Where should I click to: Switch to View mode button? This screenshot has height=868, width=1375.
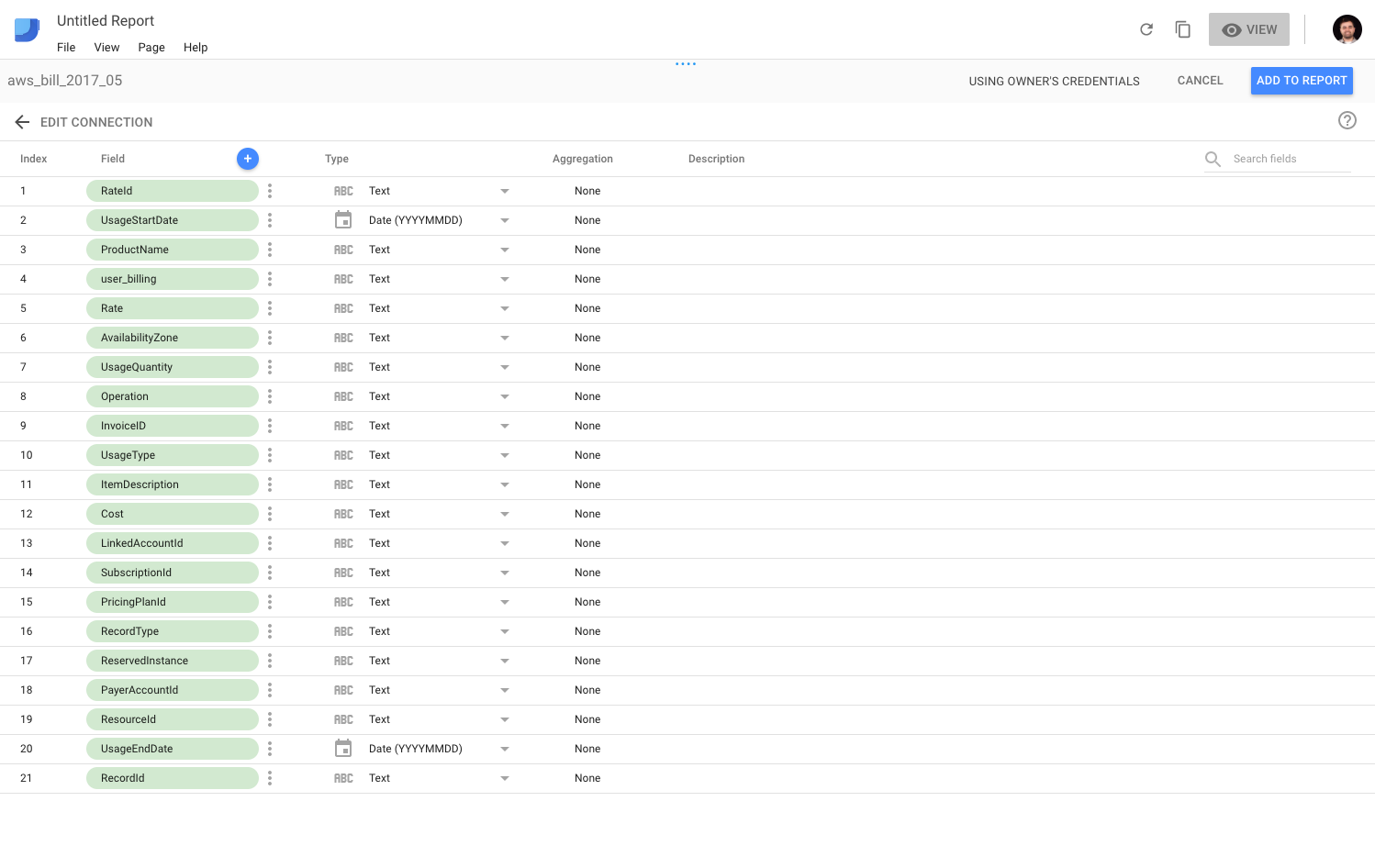point(1249,29)
